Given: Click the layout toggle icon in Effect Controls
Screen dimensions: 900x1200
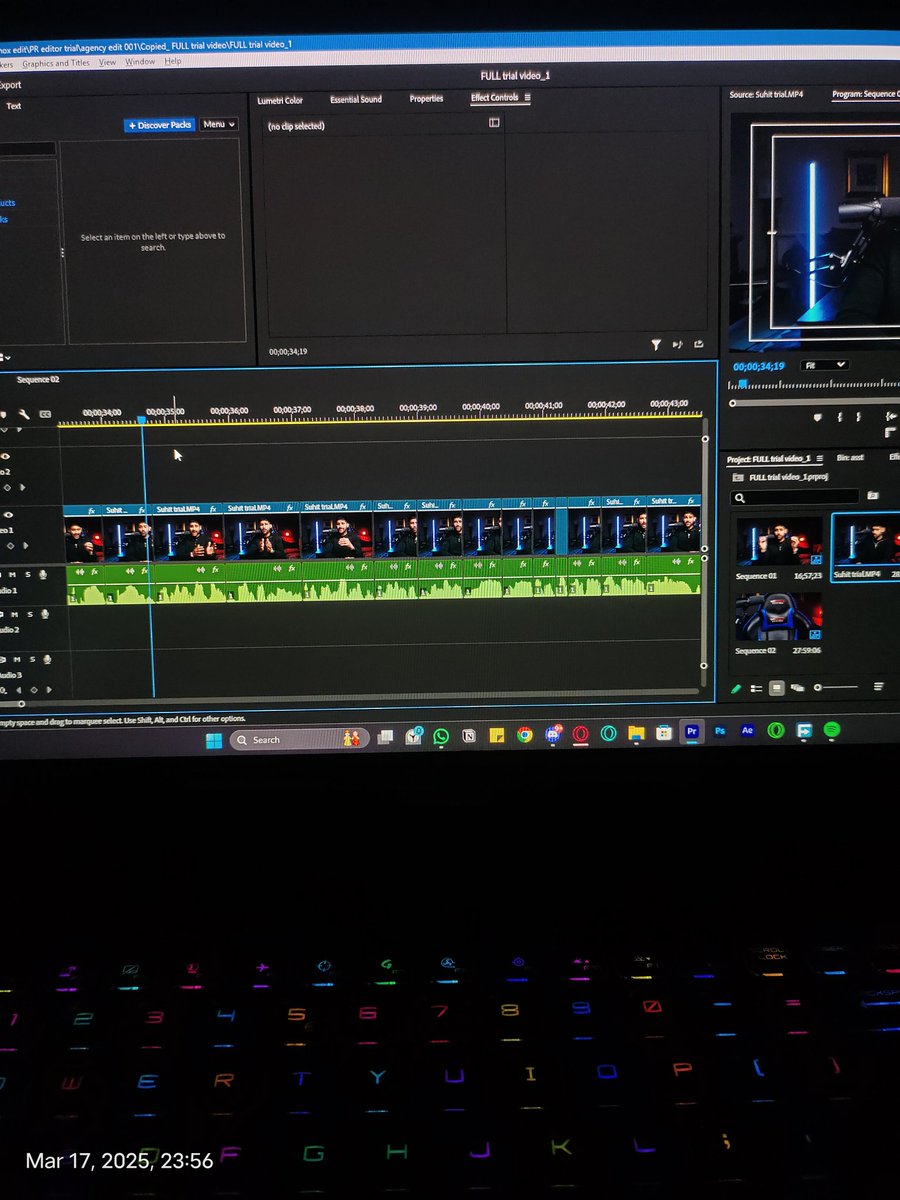Looking at the screenshot, I should [494, 123].
